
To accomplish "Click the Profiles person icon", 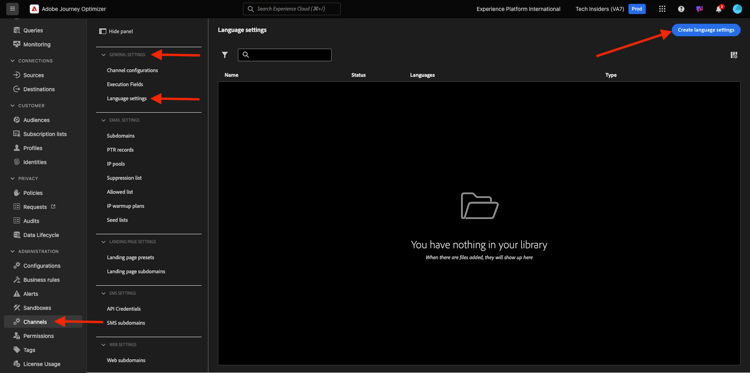I will click(17, 148).
